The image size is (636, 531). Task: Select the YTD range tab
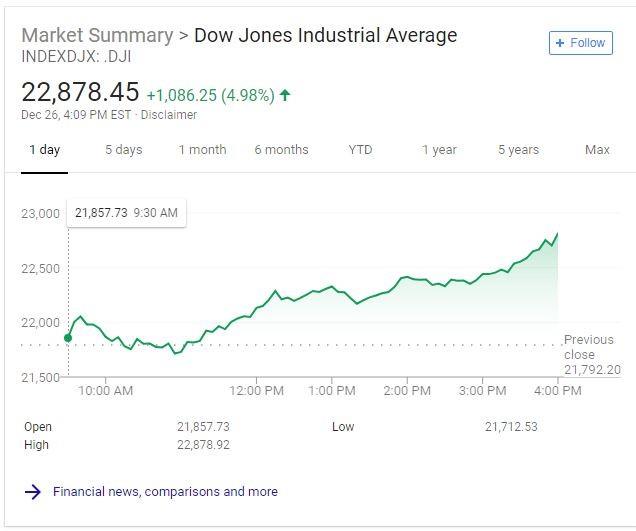360,150
